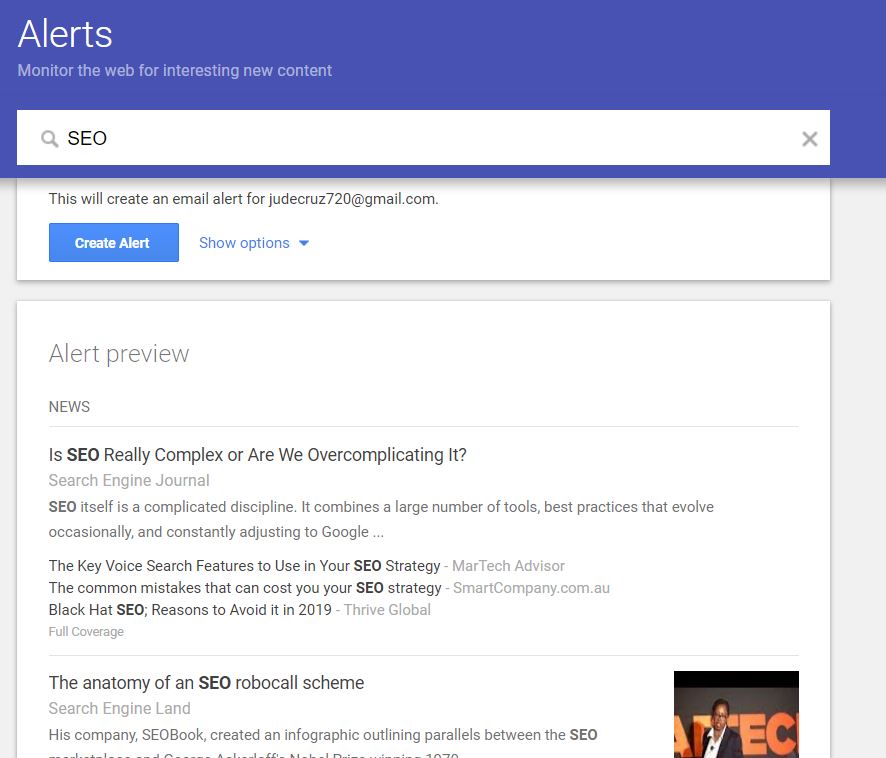Click the robocall article thumbnail image
886x758 pixels.
(x=735, y=714)
